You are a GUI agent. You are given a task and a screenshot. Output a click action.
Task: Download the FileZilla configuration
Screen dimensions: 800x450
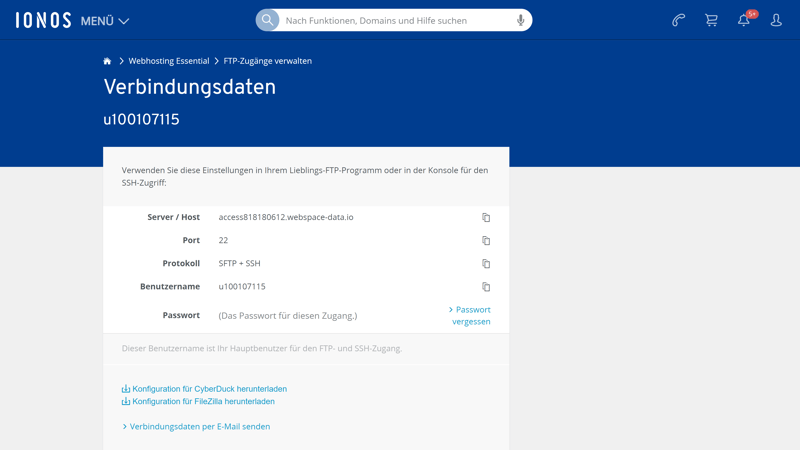(x=203, y=401)
